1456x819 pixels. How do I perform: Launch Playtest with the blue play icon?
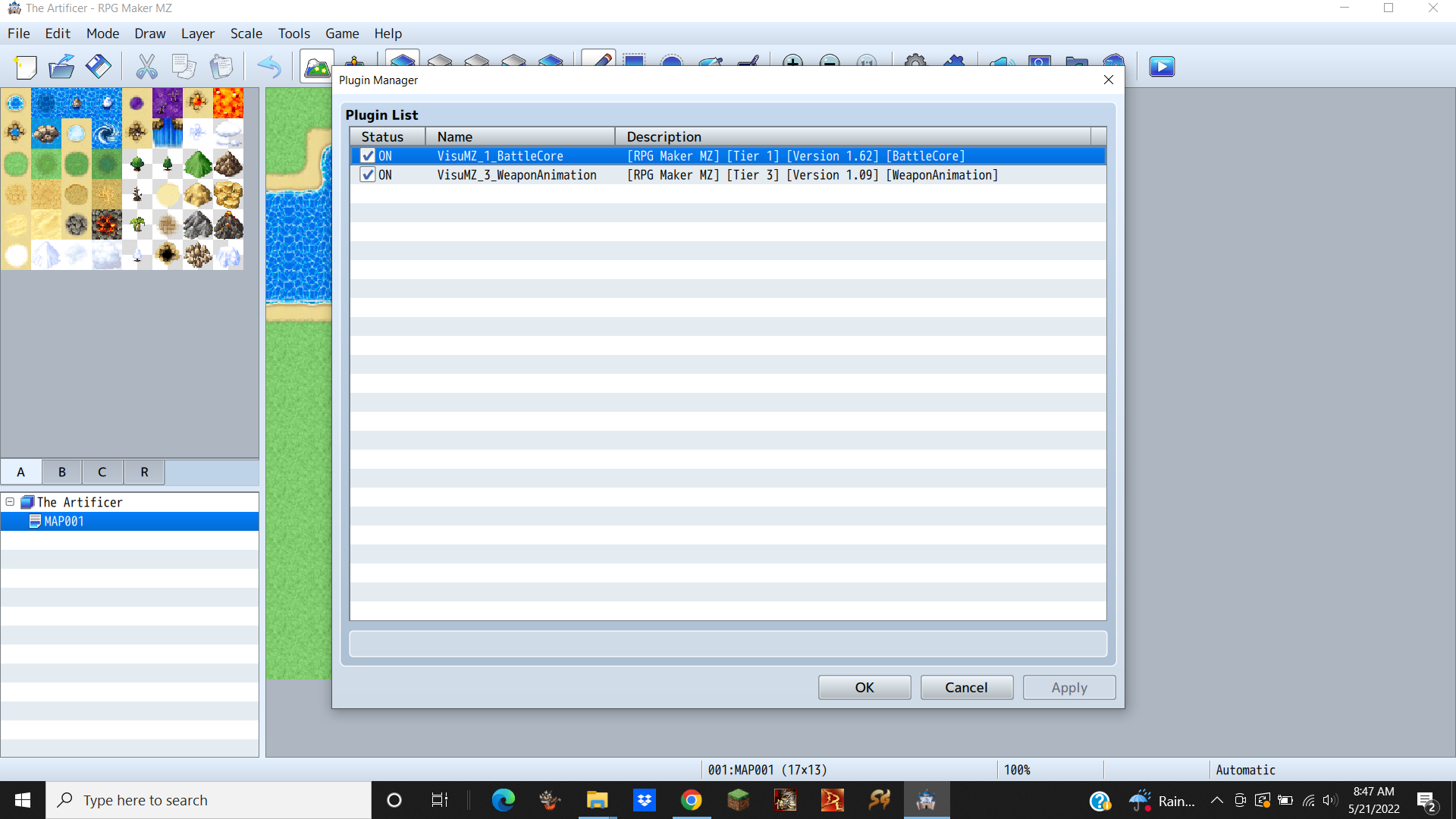pyautogui.click(x=1162, y=67)
